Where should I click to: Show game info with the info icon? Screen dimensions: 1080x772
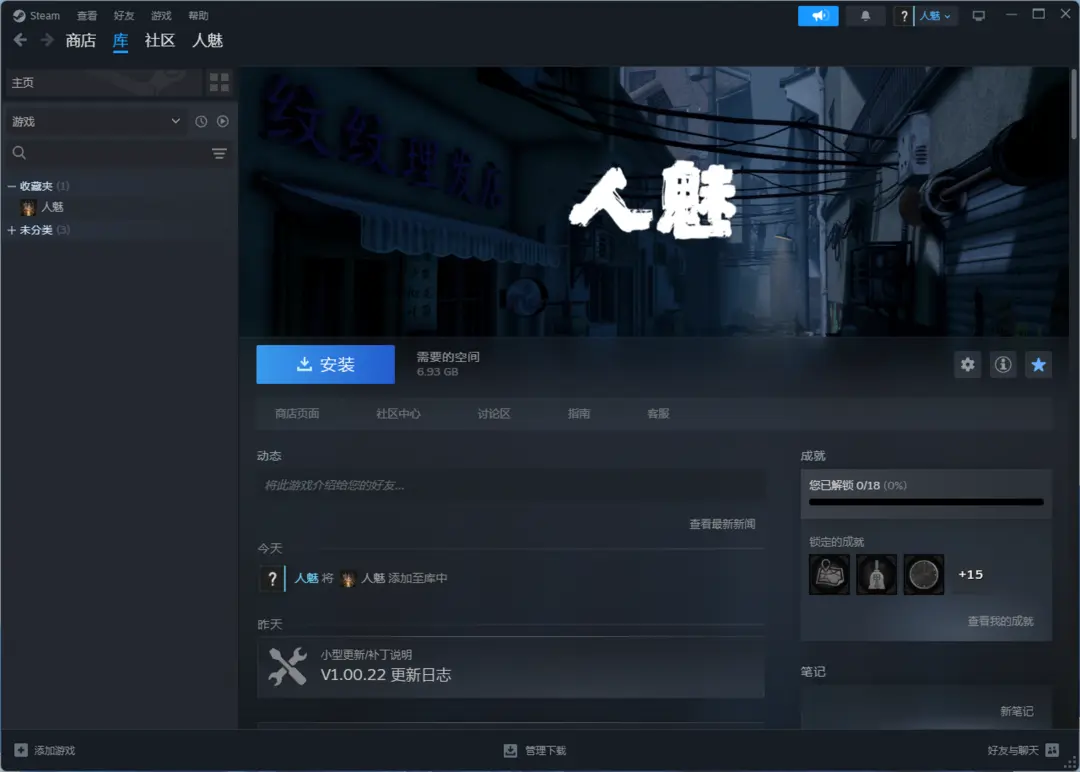point(1003,364)
